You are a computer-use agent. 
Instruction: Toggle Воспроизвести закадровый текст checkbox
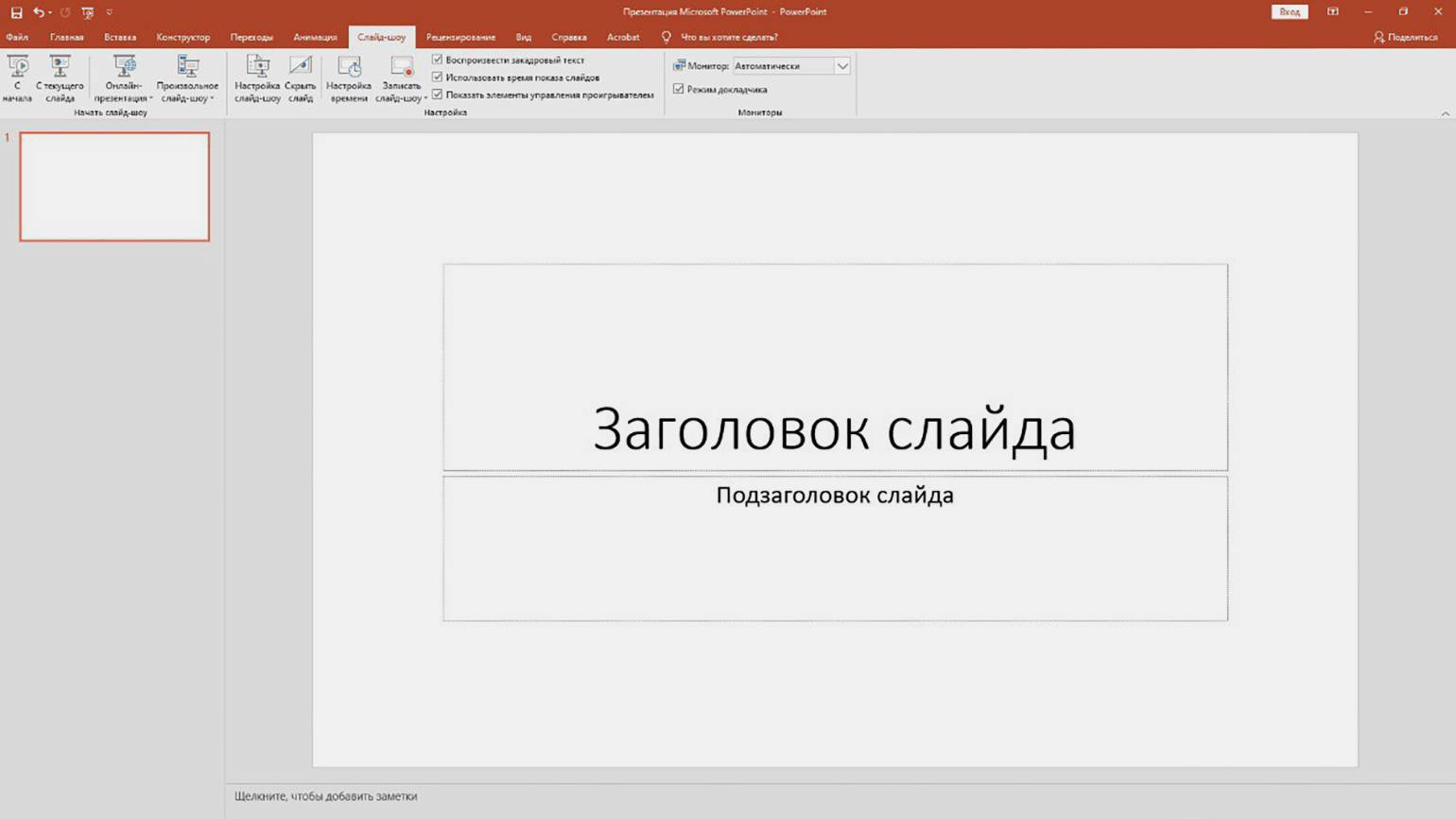click(x=437, y=60)
